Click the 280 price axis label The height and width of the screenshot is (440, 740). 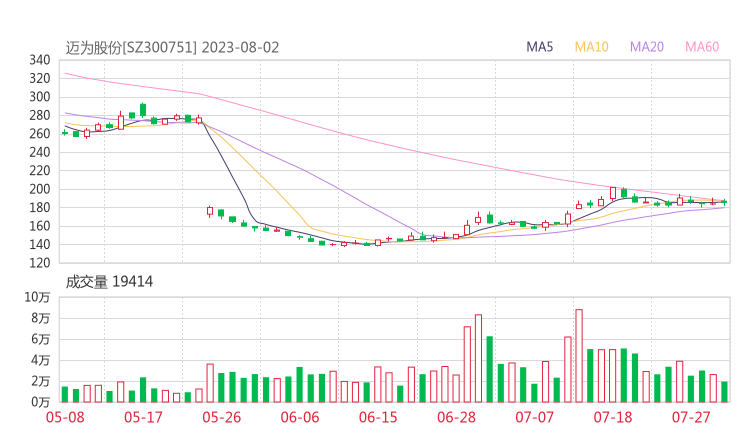coord(40,115)
